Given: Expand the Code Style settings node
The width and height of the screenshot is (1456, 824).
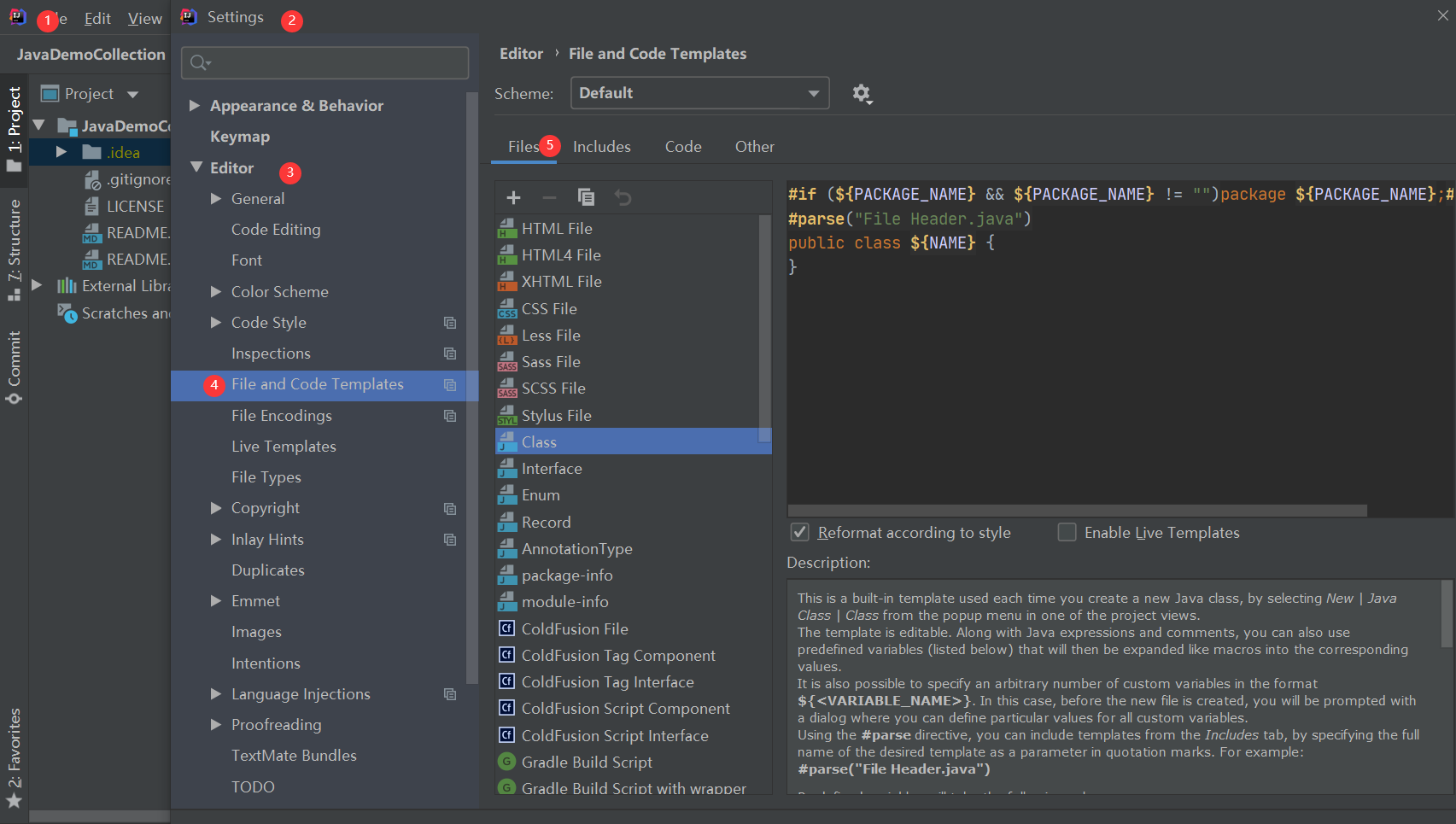Looking at the screenshot, I should coord(216,323).
